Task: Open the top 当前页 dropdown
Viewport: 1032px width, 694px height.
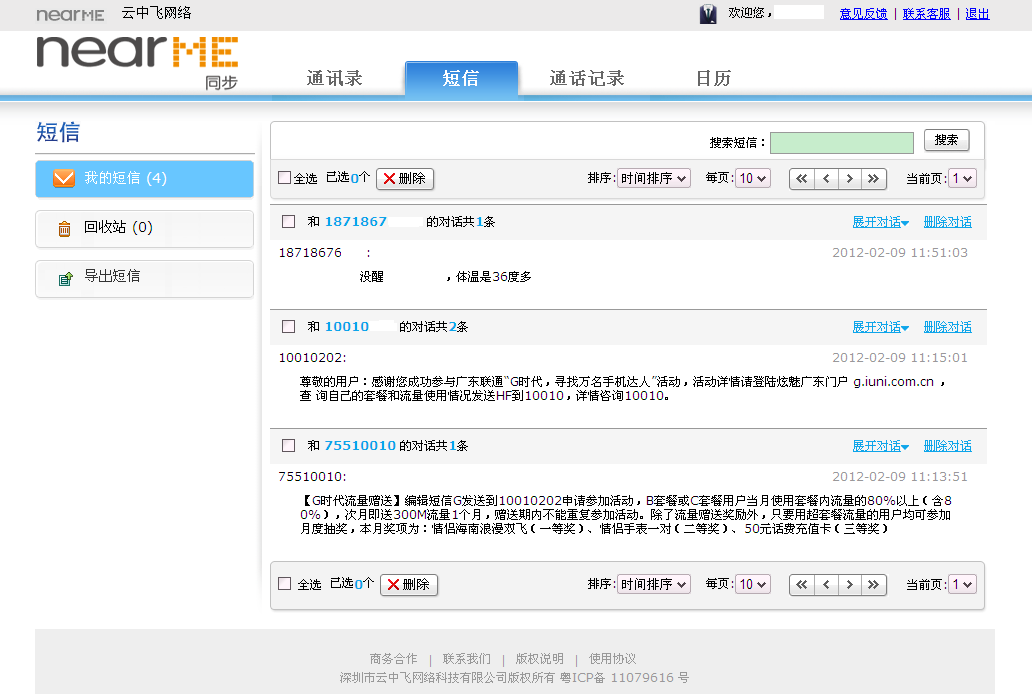Action: [962, 178]
